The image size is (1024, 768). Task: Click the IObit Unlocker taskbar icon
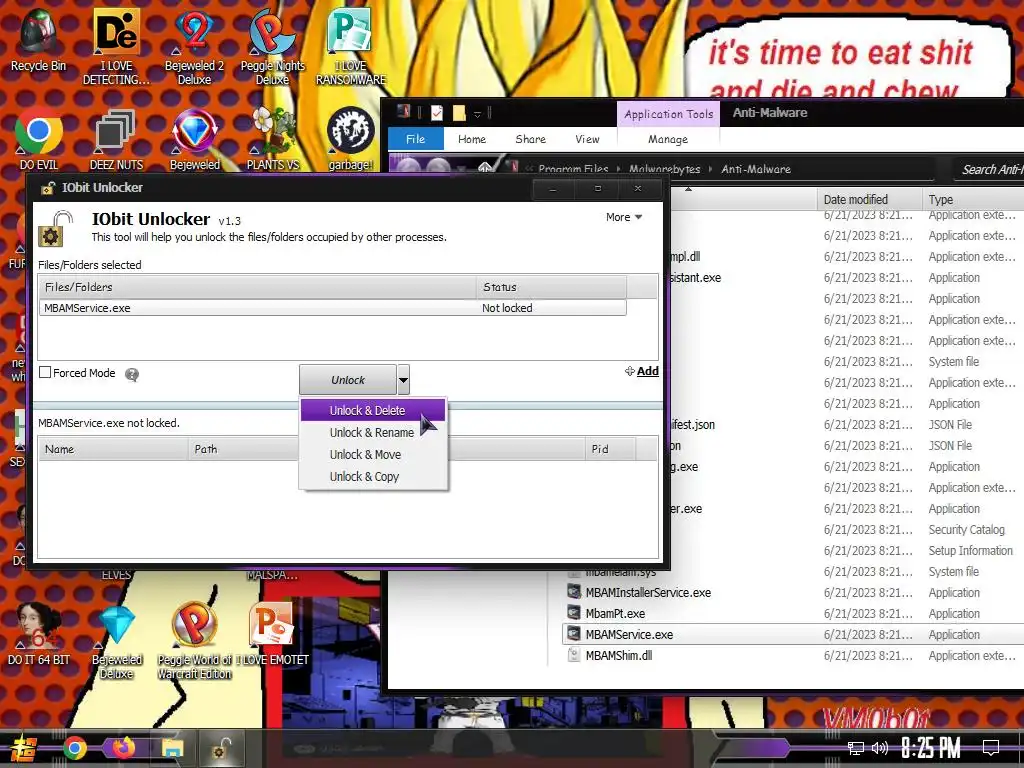[222, 748]
